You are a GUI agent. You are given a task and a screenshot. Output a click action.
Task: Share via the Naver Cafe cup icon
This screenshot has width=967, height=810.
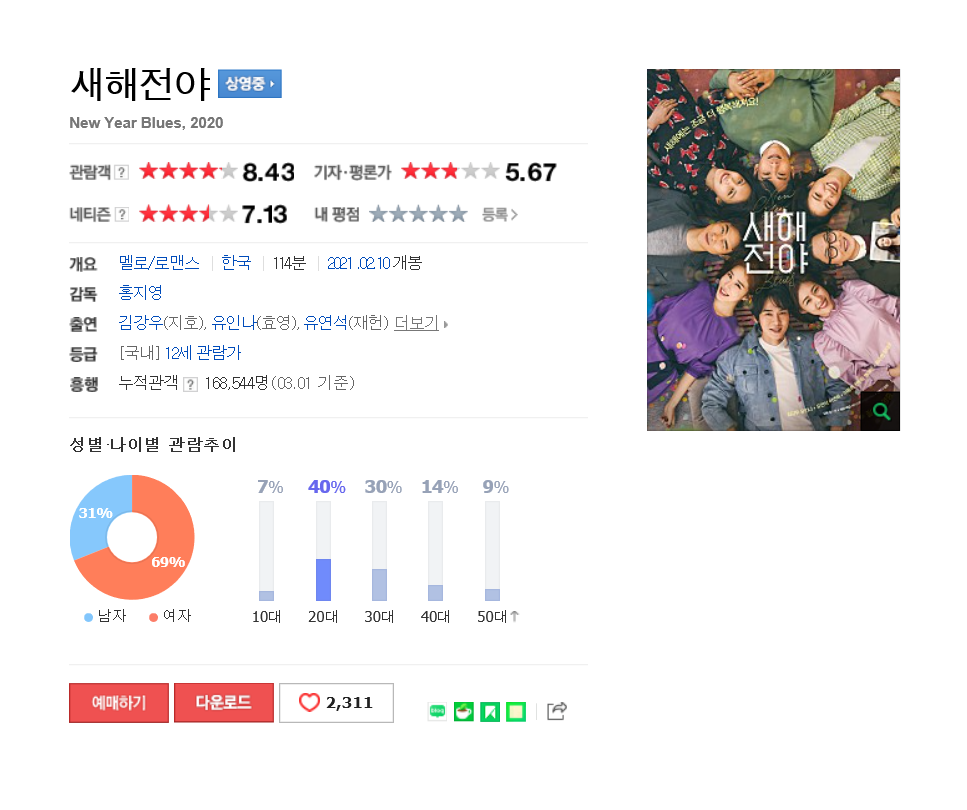pyautogui.click(x=464, y=711)
